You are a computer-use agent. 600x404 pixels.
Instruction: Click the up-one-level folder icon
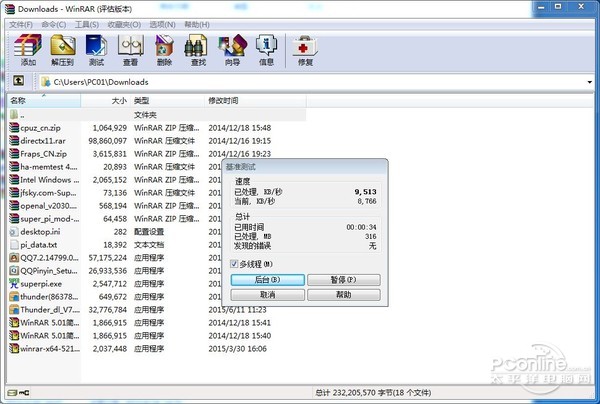[x=18, y=80]
